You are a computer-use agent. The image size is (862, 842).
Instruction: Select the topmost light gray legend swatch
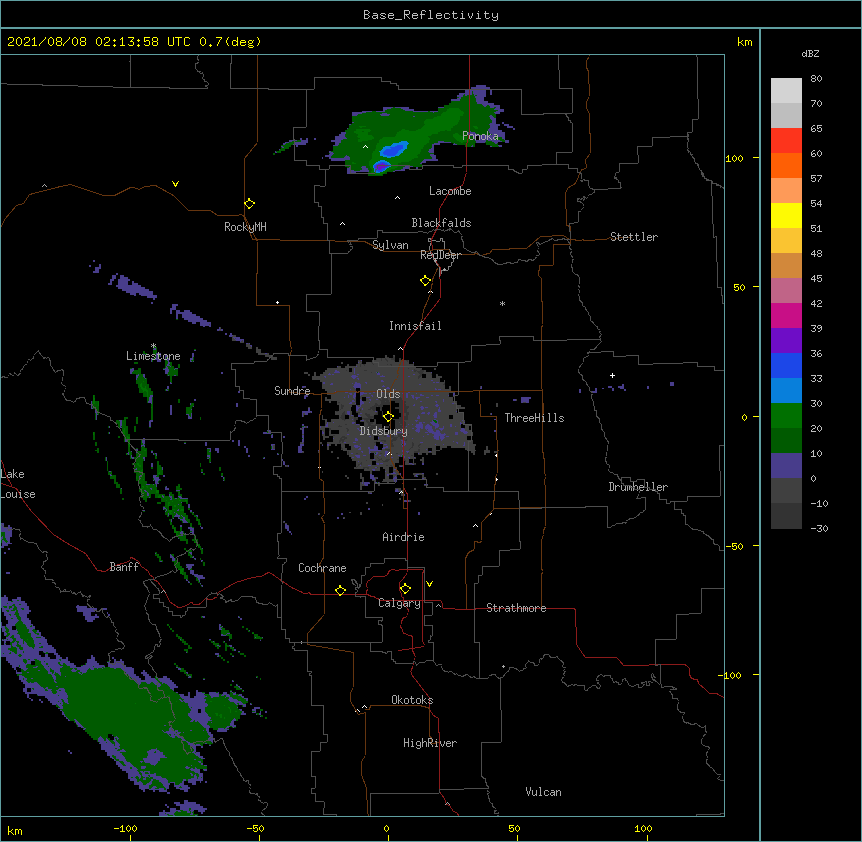pyautogui.click(x=786, y=90)
